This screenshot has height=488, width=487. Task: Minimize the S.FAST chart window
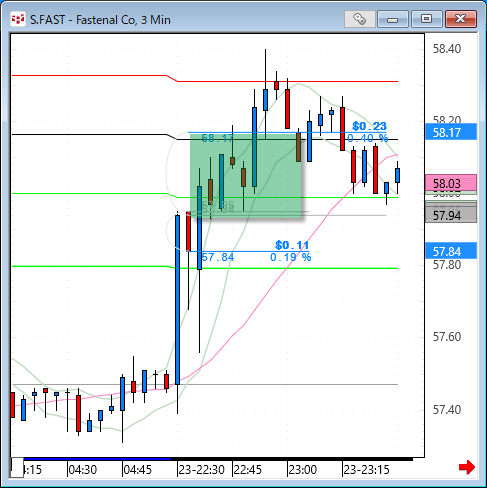coord(393,19)
